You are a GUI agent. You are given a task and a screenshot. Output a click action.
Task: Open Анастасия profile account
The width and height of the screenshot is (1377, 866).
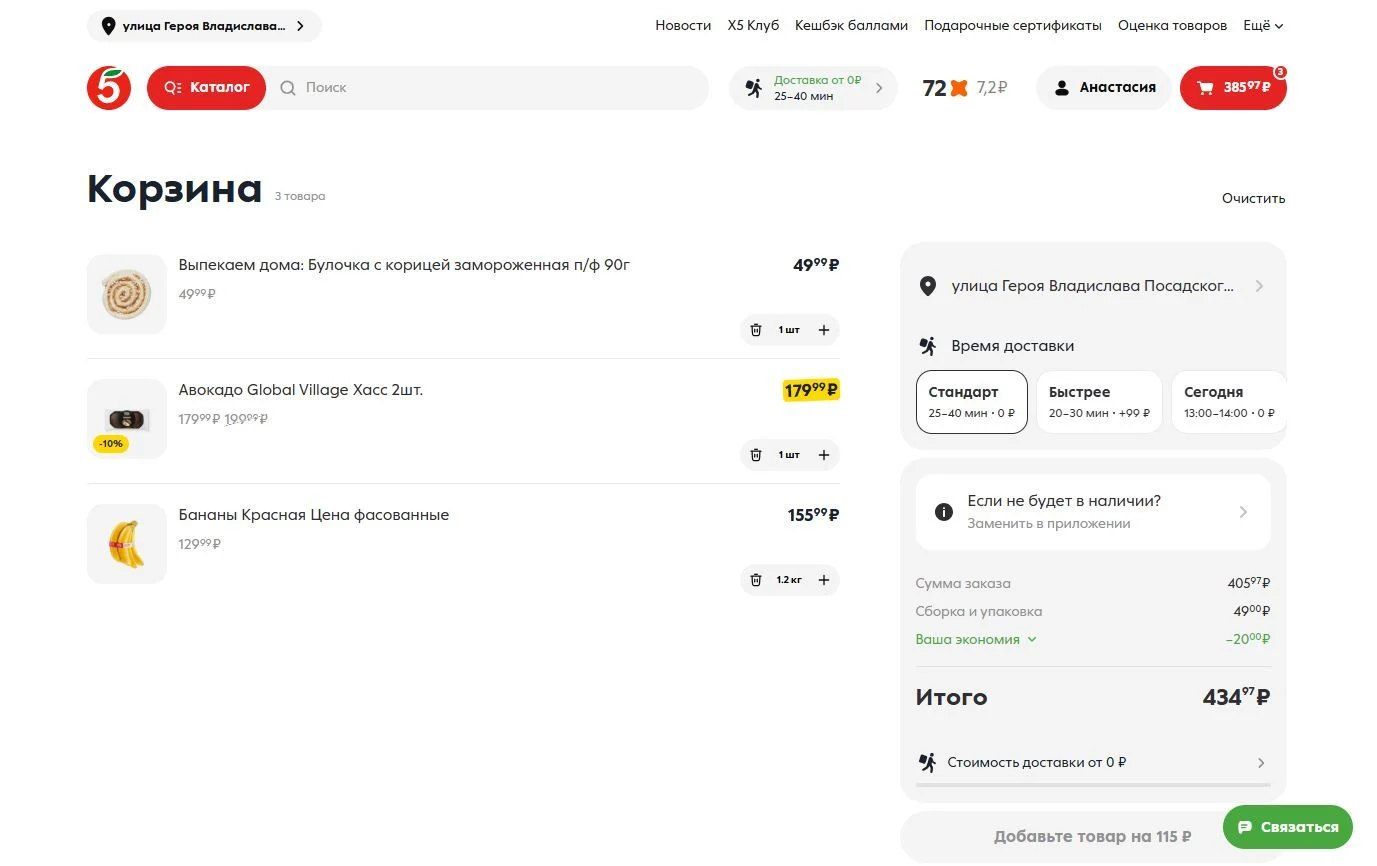point(1104,88)
